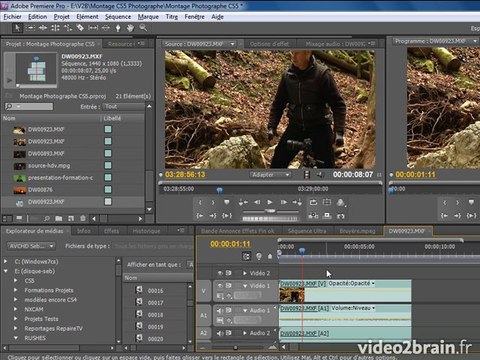Open the Fichier menu
The width and height of the screenshot is (480, 360).
[12, 17]
